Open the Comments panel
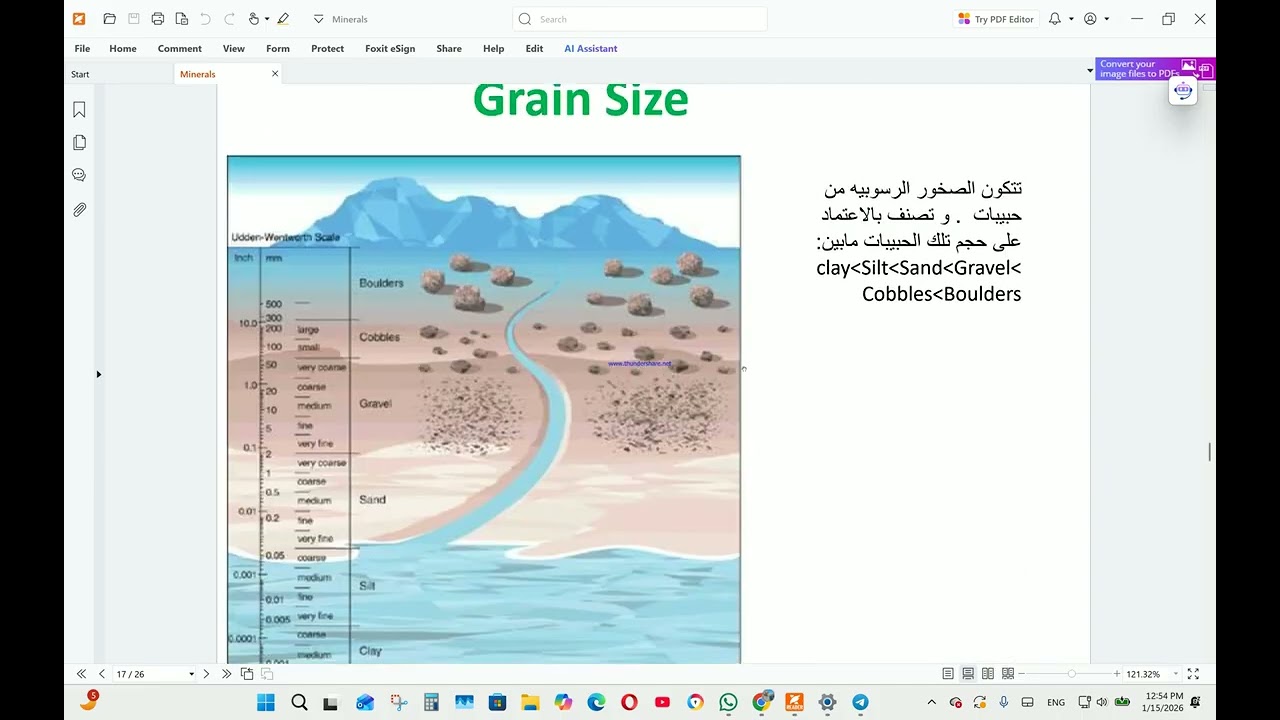Screen dimensions: 1280x720 tap(79, 175)
